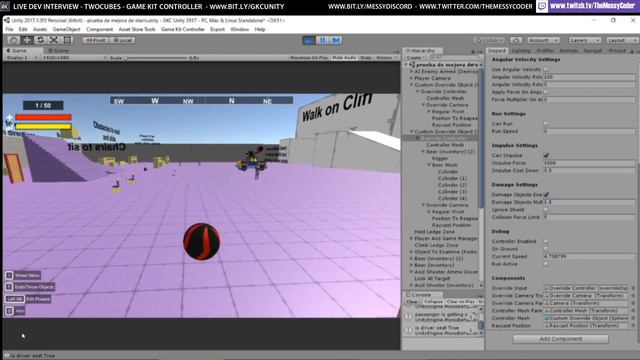Toggle Collapse in Console

tap(433, 302)
